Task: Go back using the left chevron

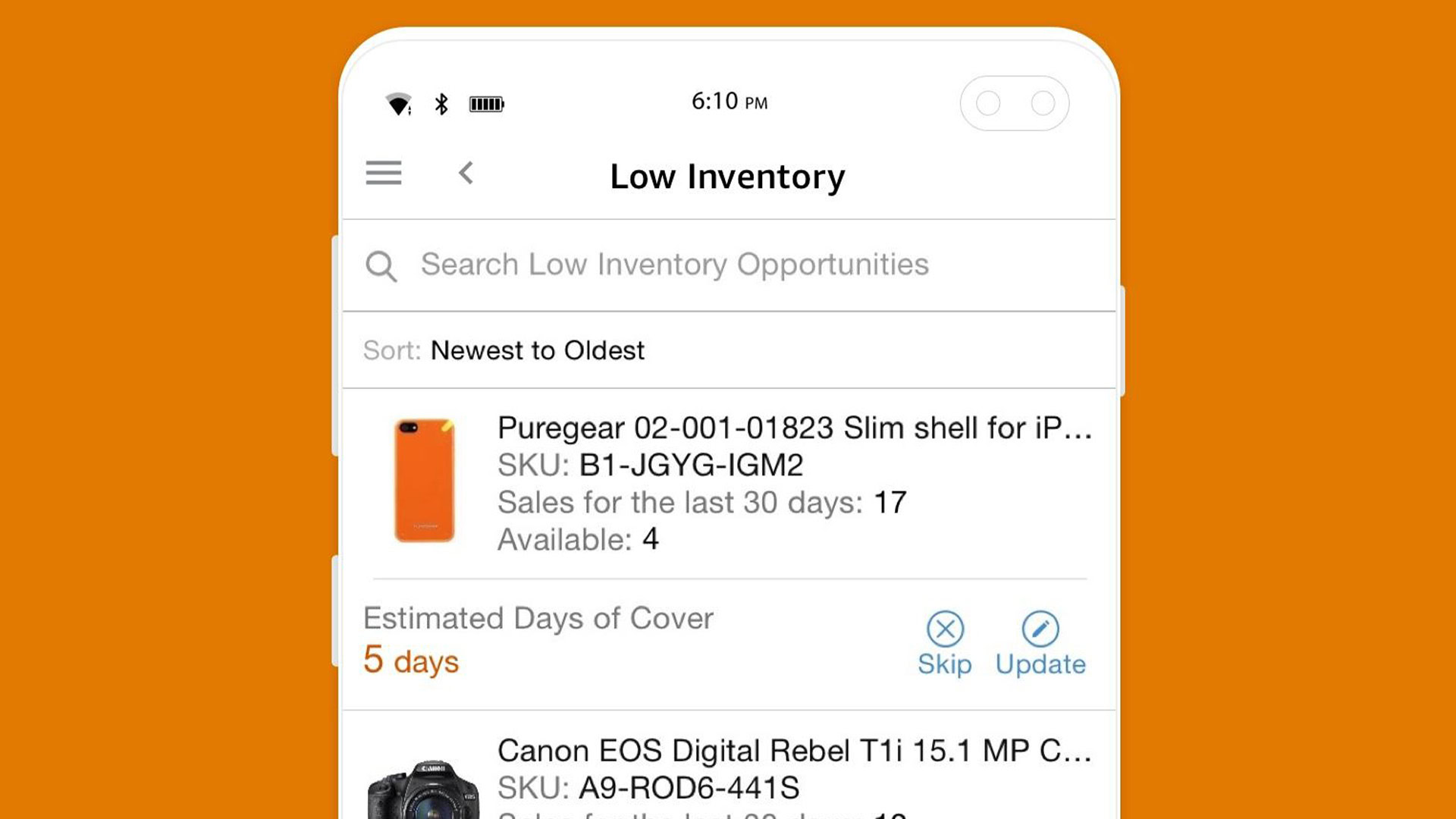Action: (x=466, y=174)
